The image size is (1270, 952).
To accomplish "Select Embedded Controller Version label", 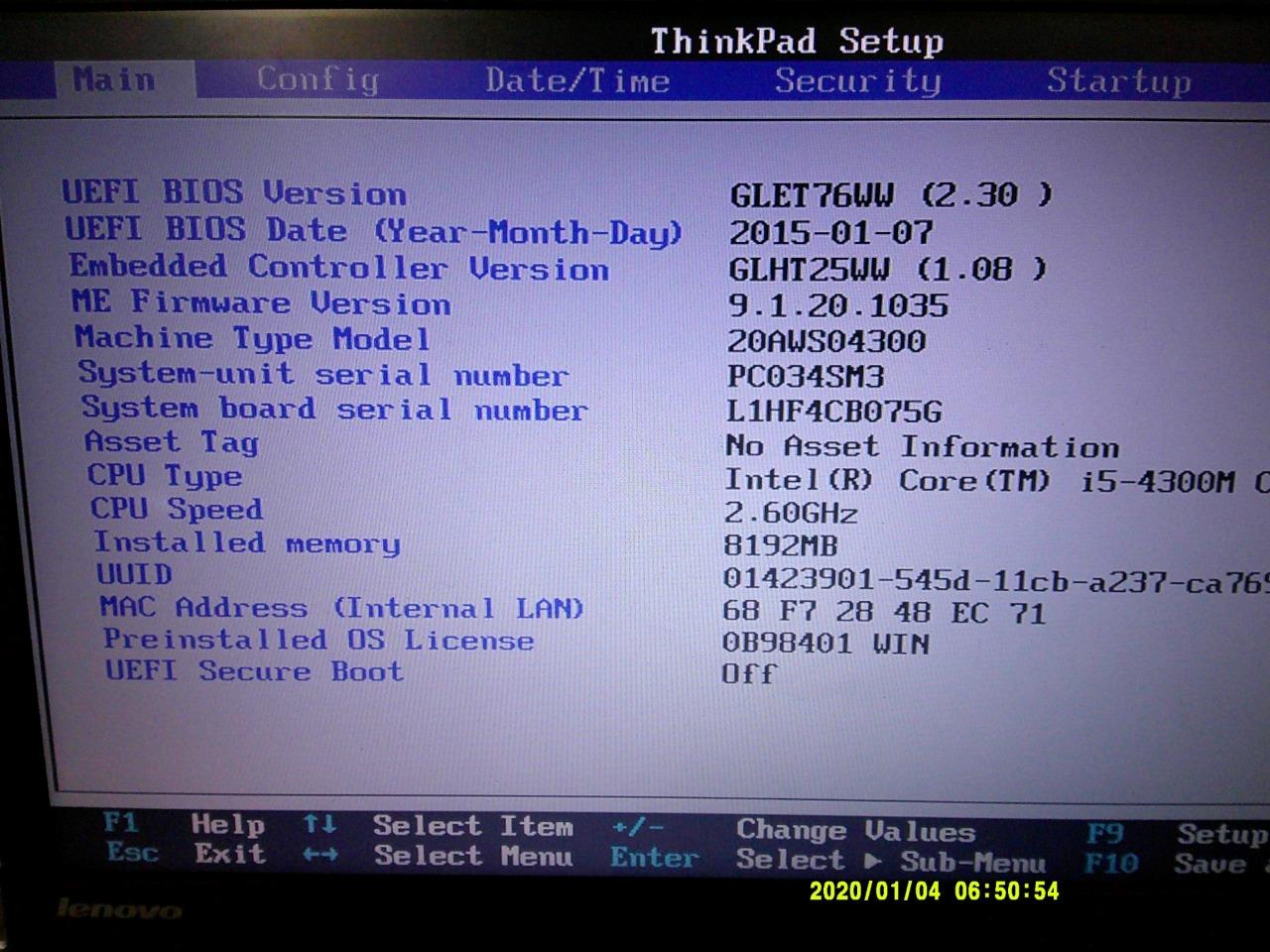I will (338, 267).
